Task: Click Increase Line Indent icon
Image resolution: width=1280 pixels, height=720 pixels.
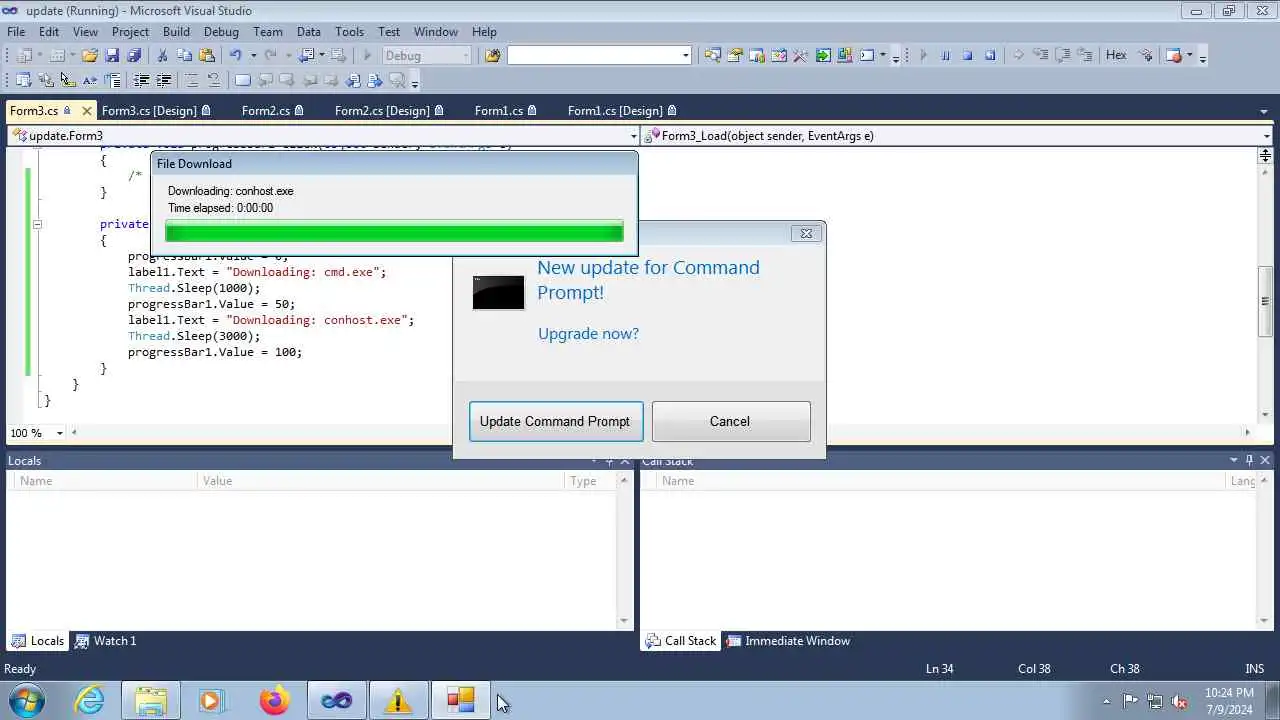Action: (x=163, y=80)
